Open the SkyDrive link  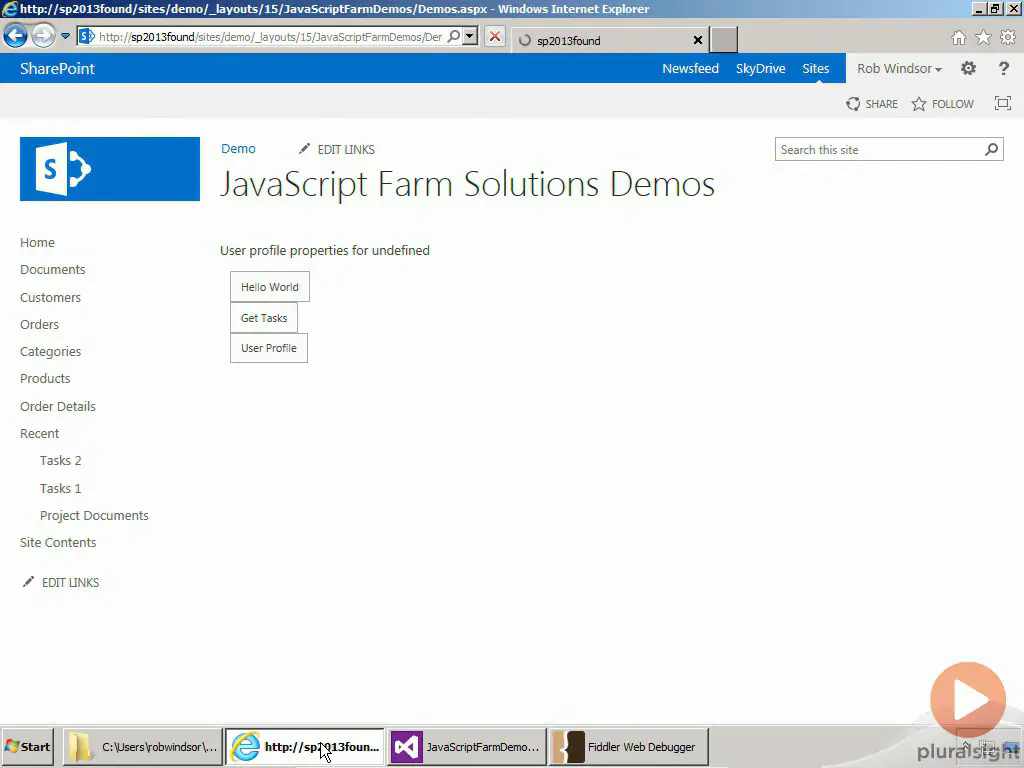coord(760,69)
